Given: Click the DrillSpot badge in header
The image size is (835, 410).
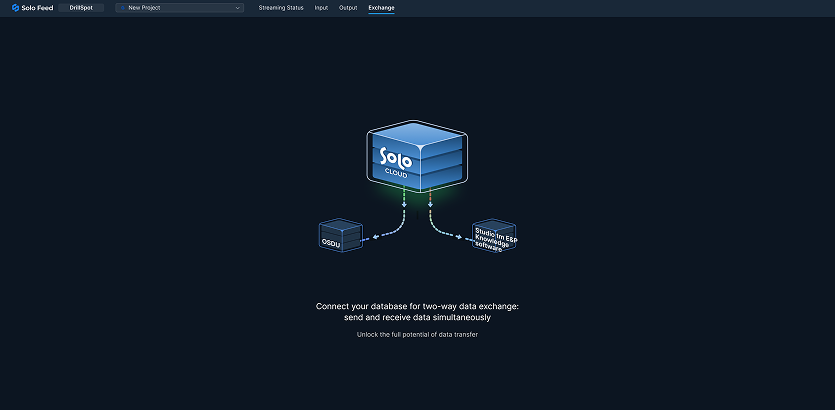Looking at the screenshot, I should [81, 8].
